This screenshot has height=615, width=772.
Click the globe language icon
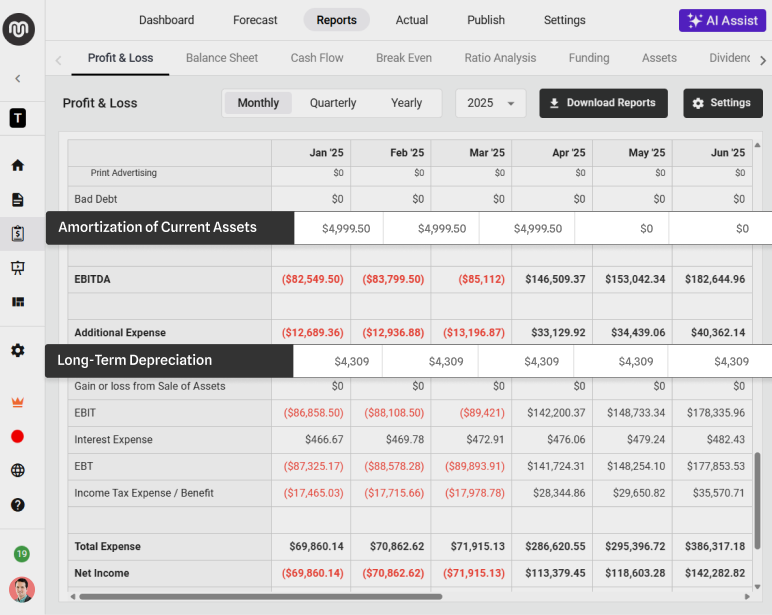coord(18,470)
